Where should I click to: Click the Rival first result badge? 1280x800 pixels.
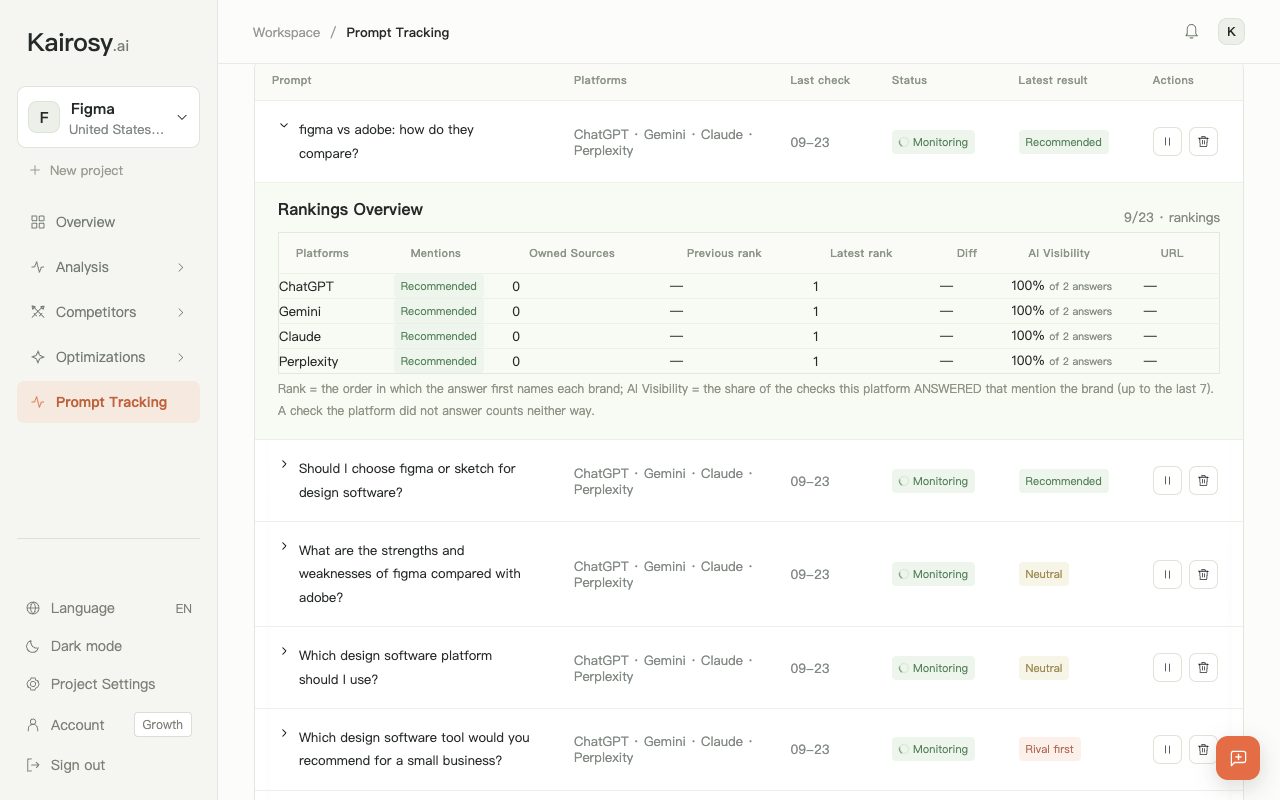click(x=1049, y=749)
